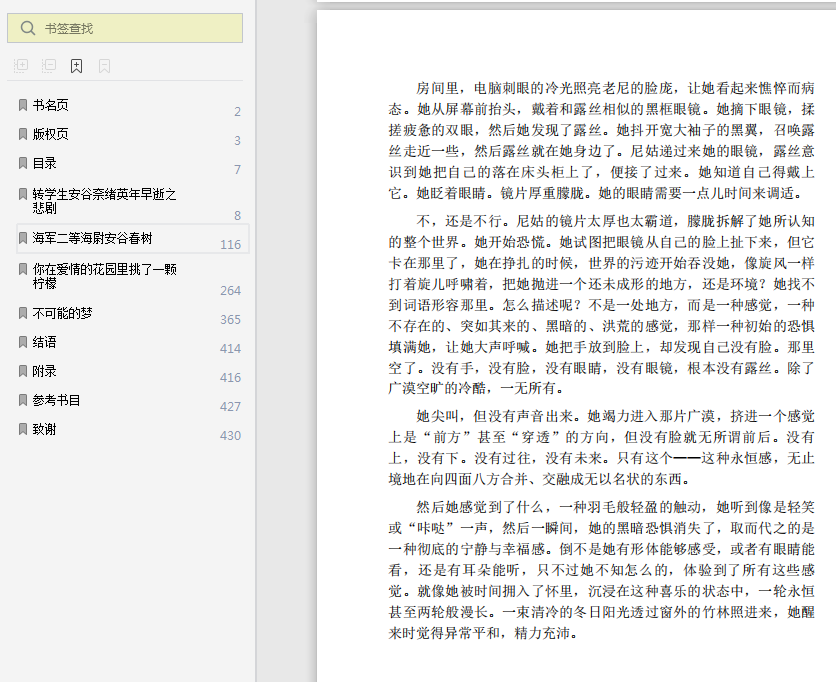Viewport: 836px width, 682px height.
Task: Open the 致谢 bookmark
Action: pos(44,429)
